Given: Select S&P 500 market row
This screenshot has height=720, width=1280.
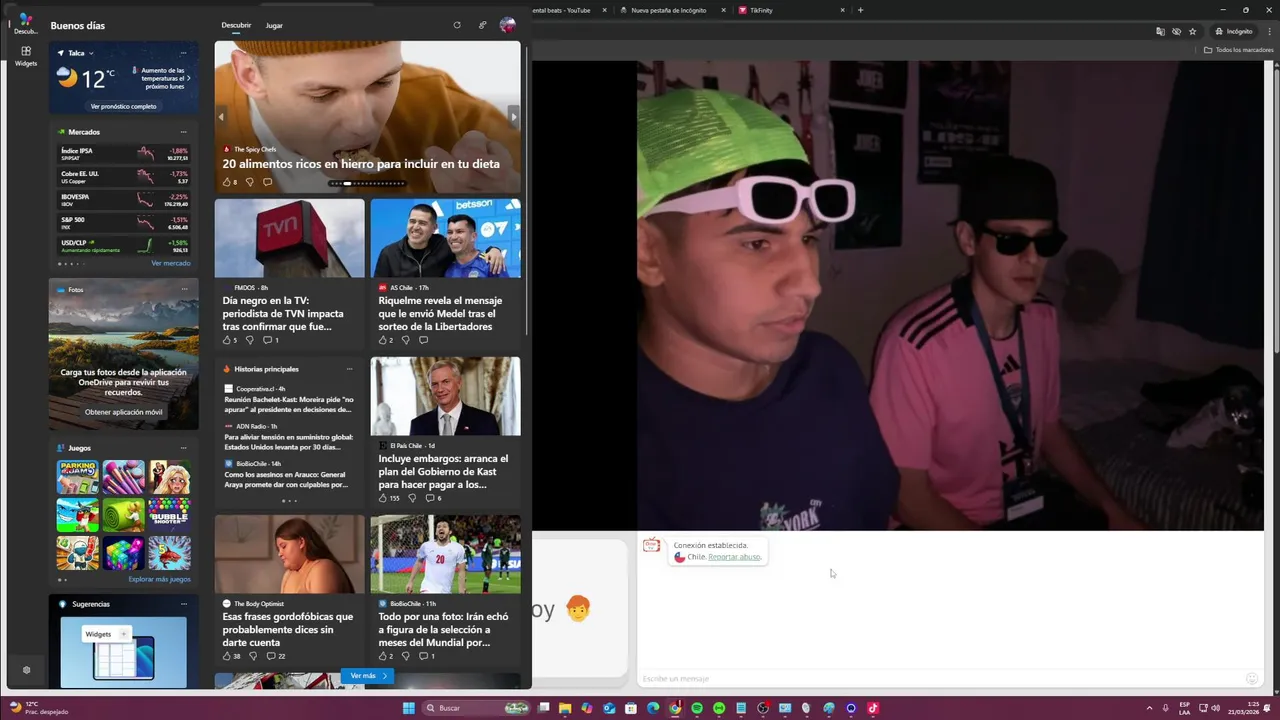Looking at the screenshot, I should point(124,223).
